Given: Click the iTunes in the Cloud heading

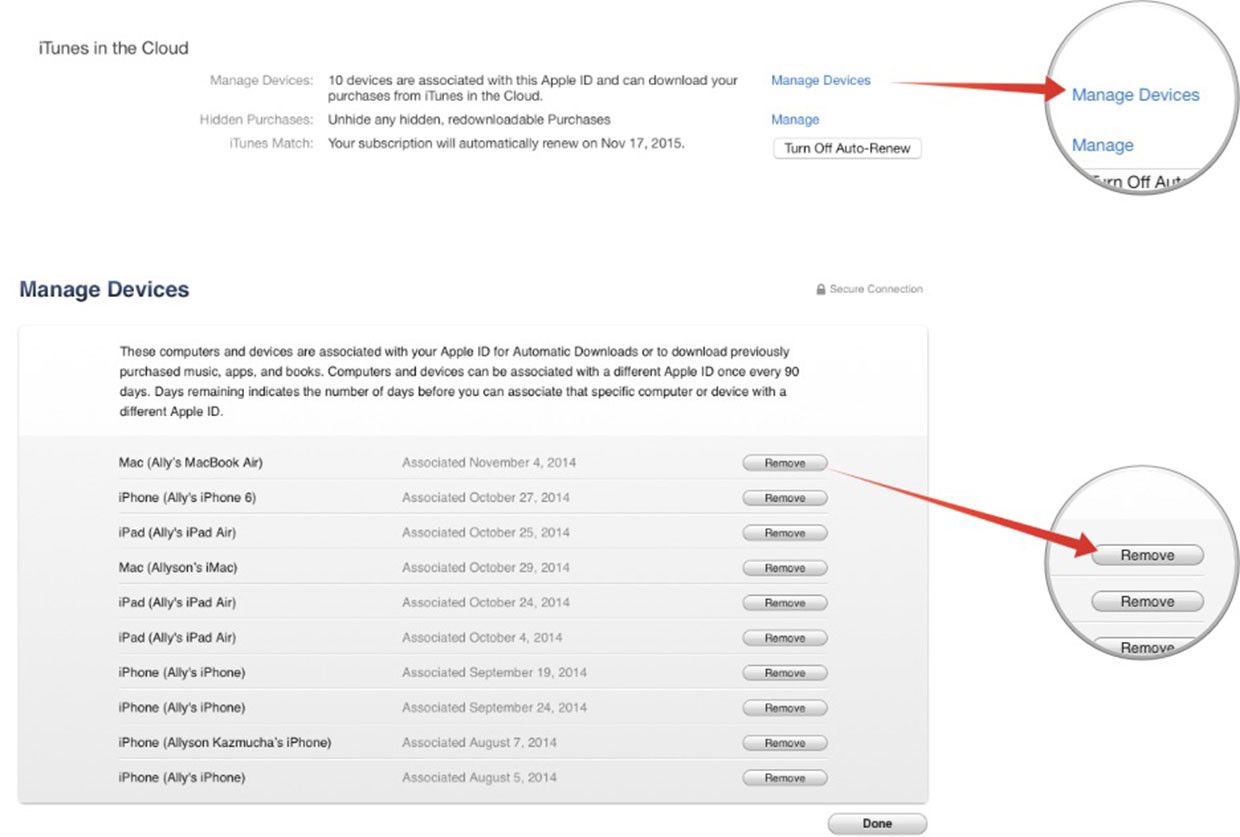Looking at the screenshot, I should tap(112, 47).
